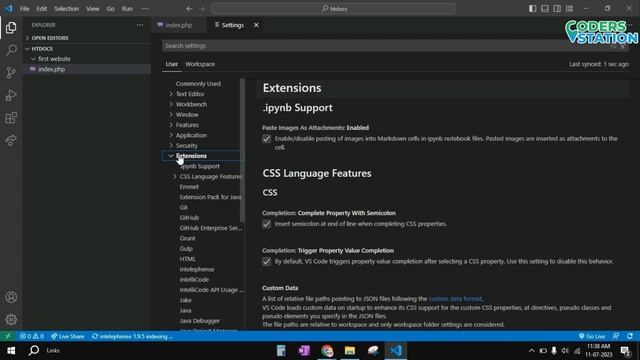Switch to the index.php editor tab
The image size is (640, 360).
click(x=179, y=25)
